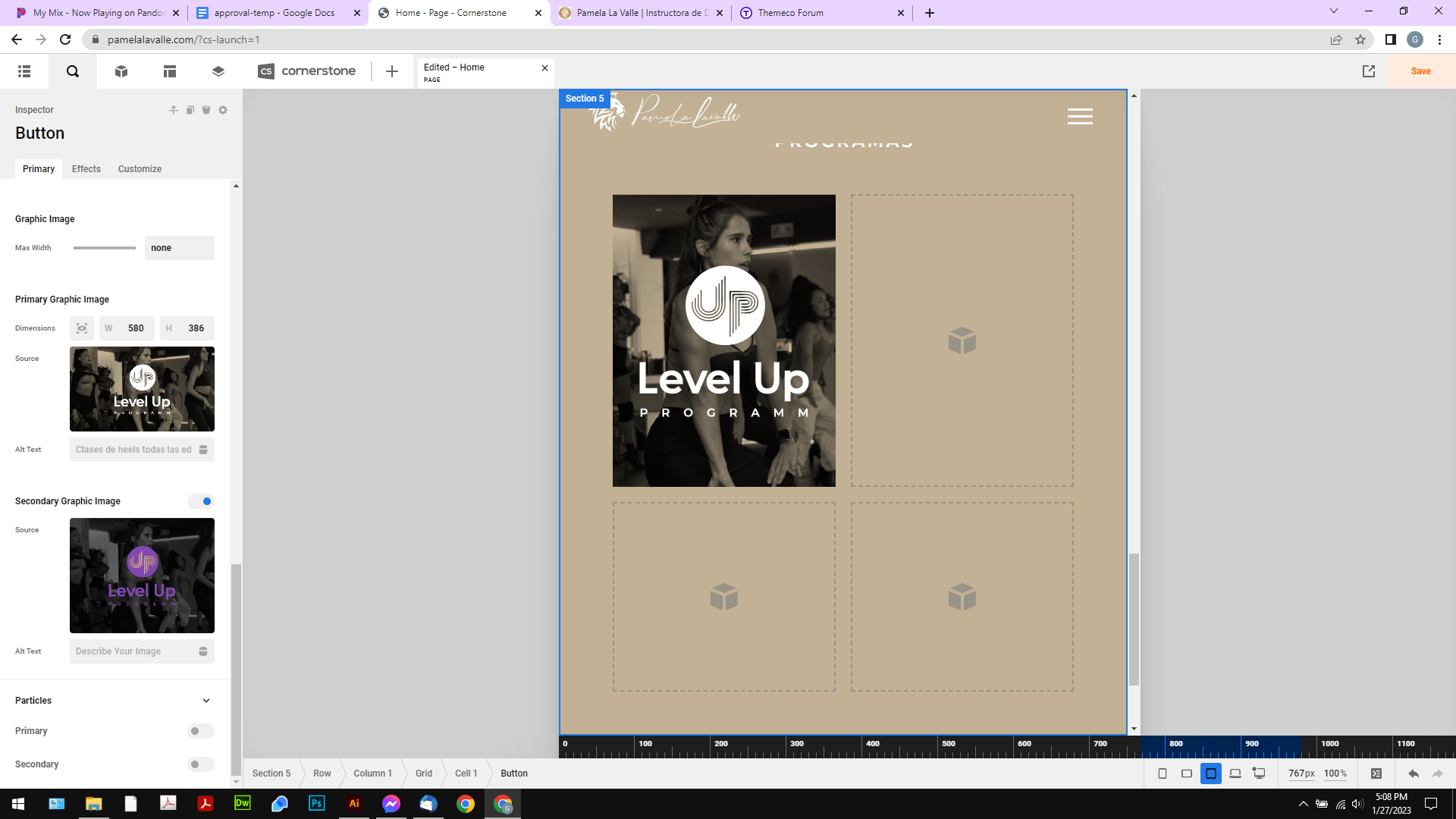The image size is (1456, 819).
Task: Open the Layers stack icon
Action: (x=218, y=71)
